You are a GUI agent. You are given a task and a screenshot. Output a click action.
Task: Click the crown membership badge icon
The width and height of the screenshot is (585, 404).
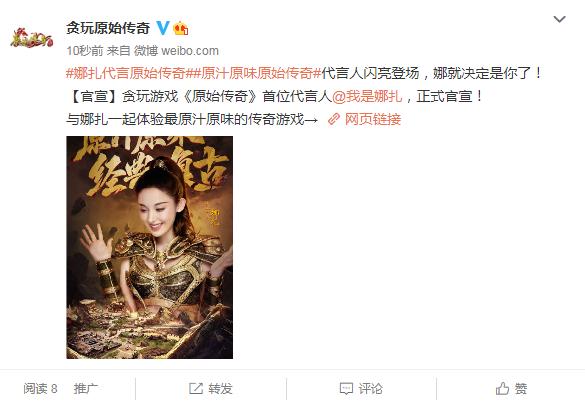coord(181,28)
